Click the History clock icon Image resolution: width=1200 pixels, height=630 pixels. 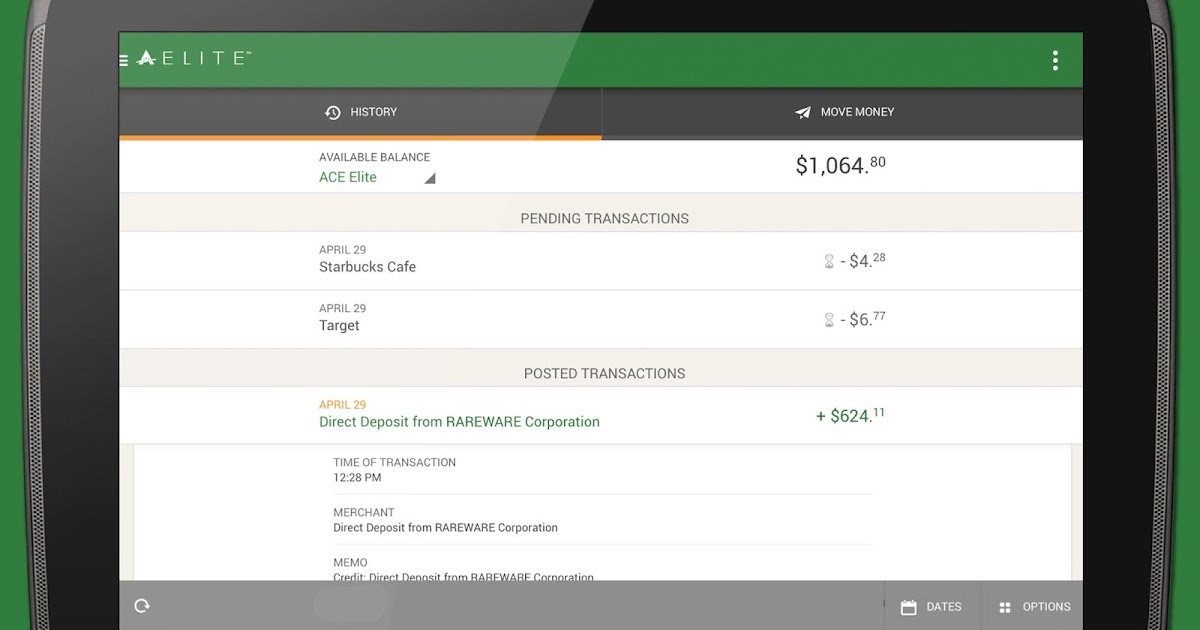pyautogui.click(x=333, y=113)
